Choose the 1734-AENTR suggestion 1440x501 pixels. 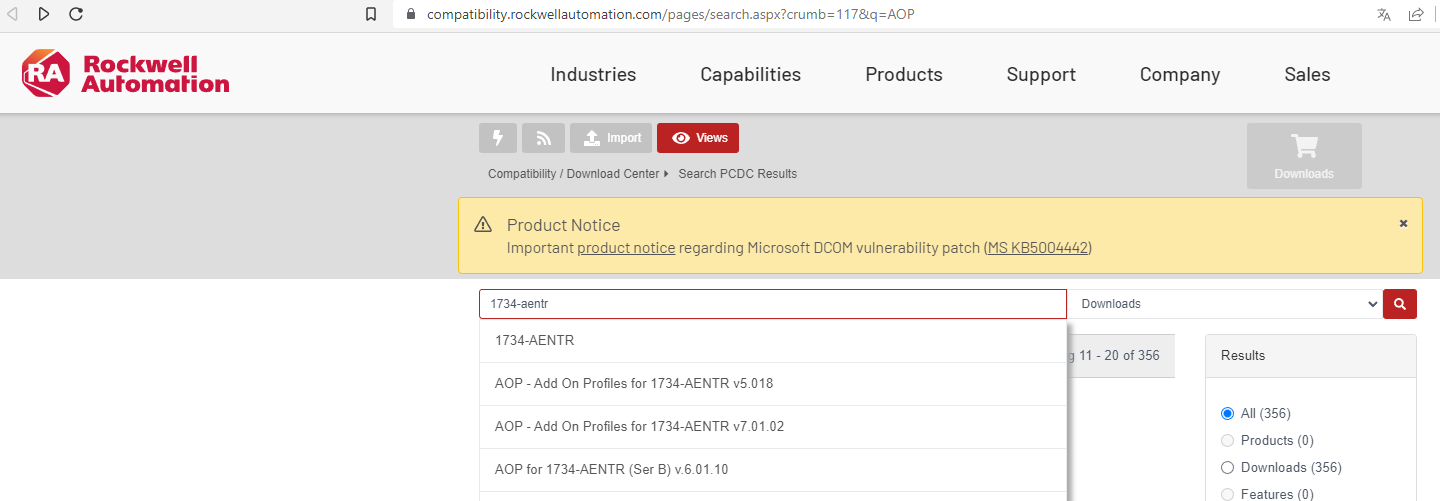tap(773, 341)
